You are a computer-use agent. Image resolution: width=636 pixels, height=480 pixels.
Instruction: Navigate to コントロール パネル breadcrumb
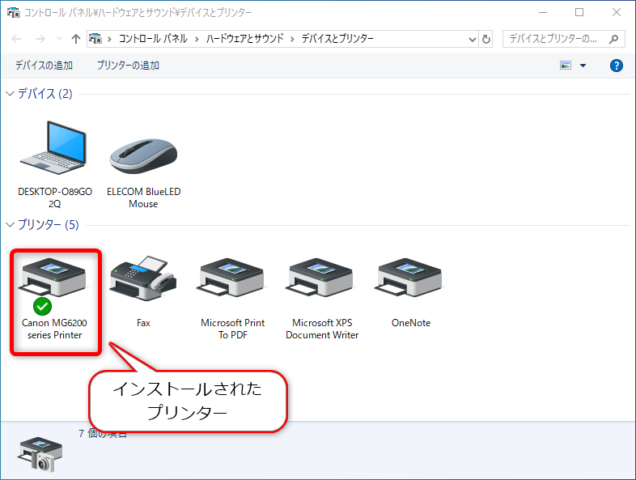[x=153, y=39]
